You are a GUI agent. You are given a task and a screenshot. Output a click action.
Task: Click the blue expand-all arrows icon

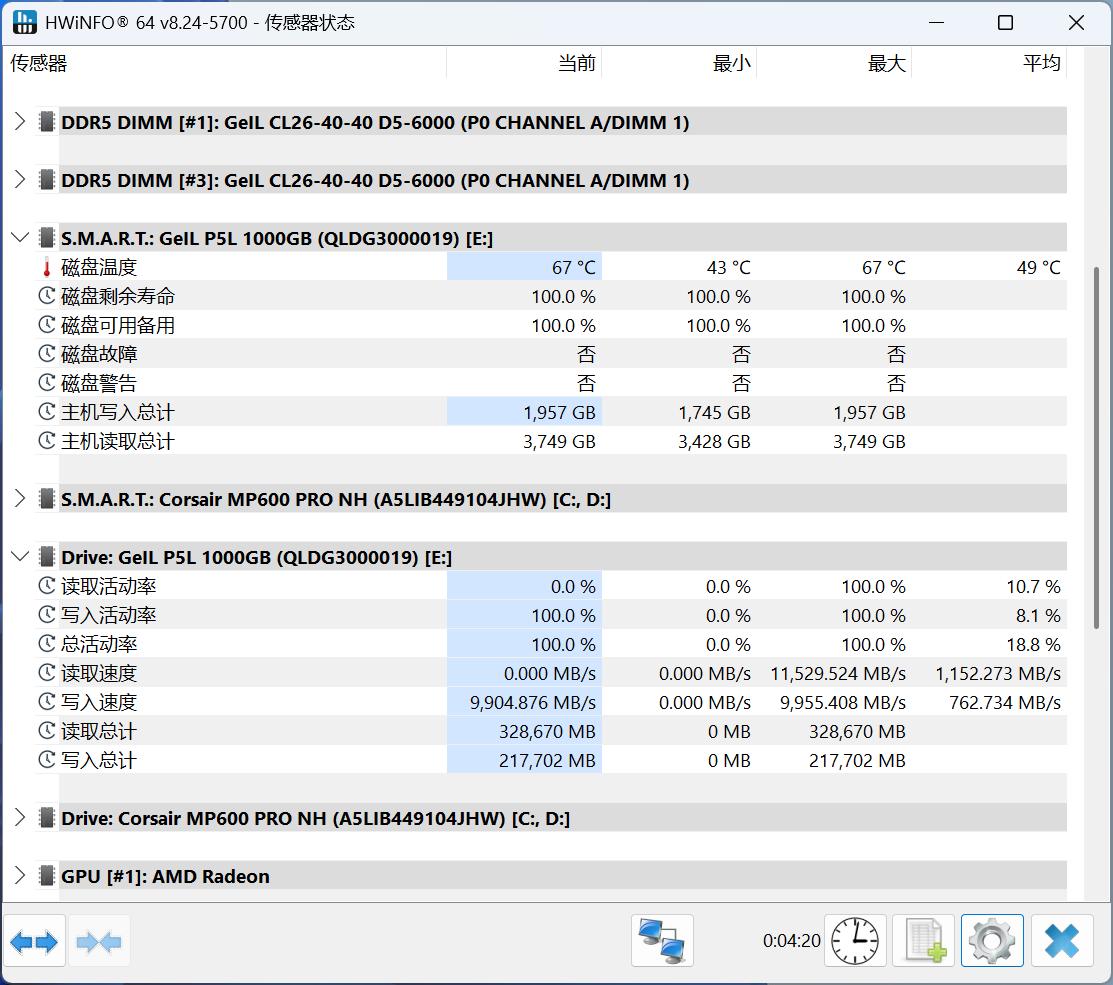pyautogui.click(x=34, y=942)
